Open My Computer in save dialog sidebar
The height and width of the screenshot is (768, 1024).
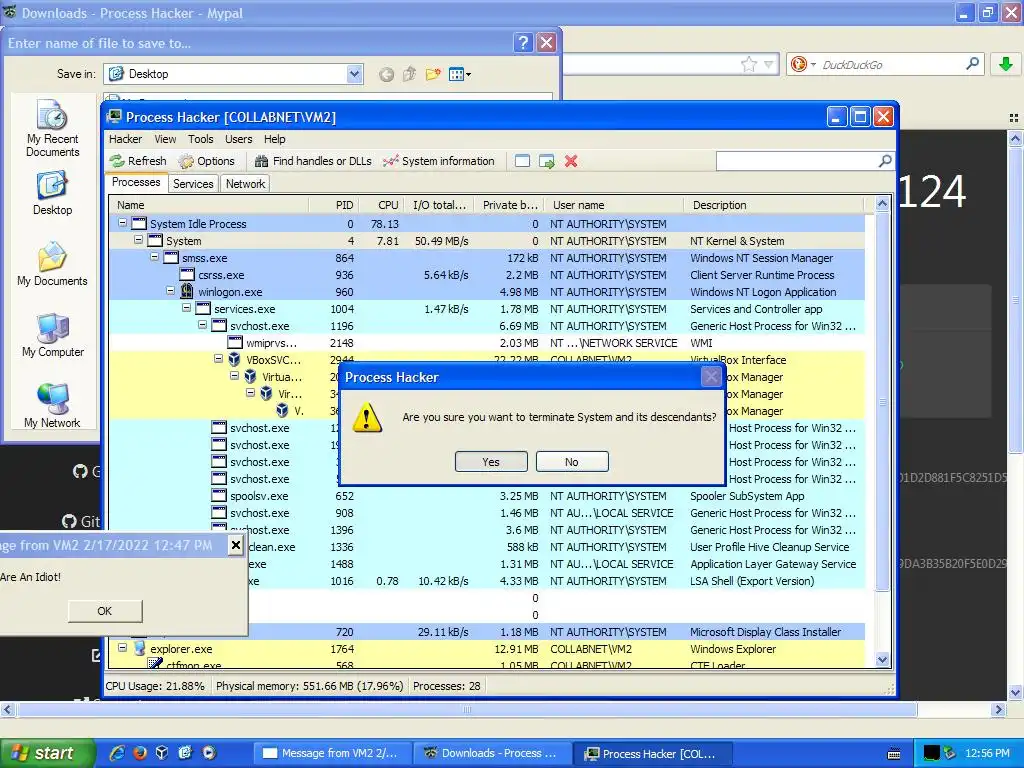click(52, 335)
